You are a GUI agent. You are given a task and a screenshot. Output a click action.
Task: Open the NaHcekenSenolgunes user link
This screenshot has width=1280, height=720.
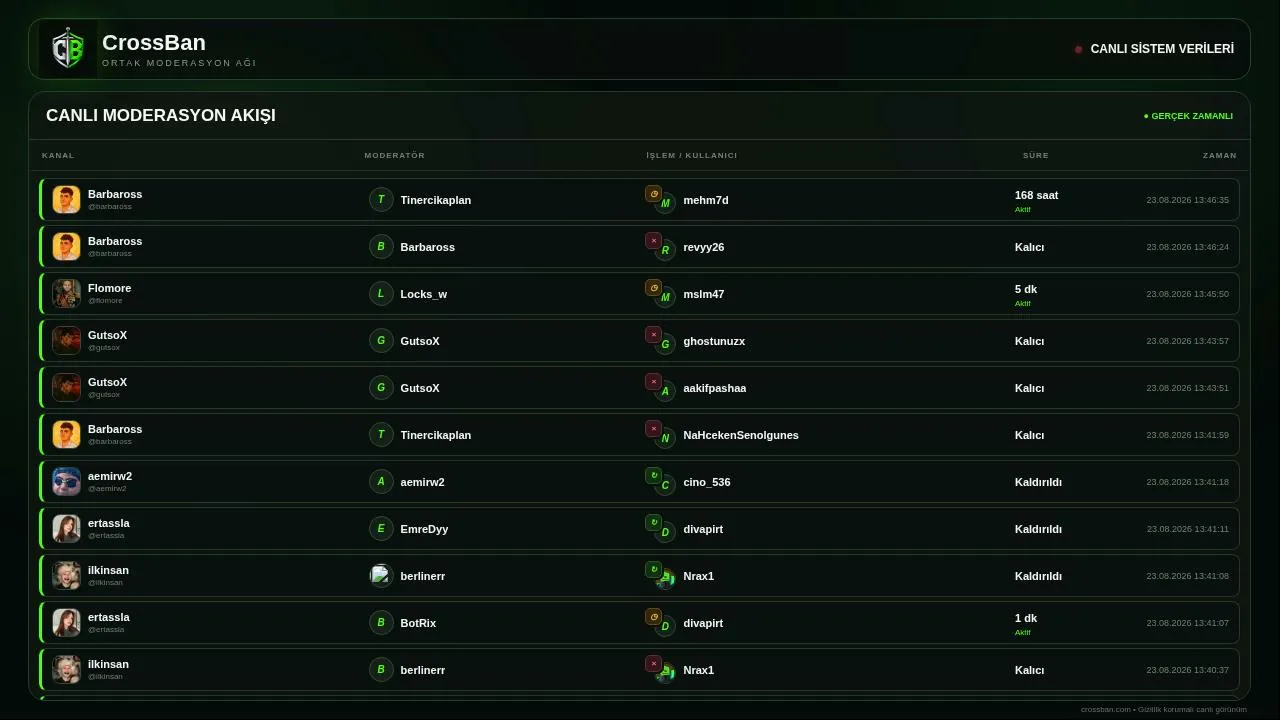(x=741, y=435)
